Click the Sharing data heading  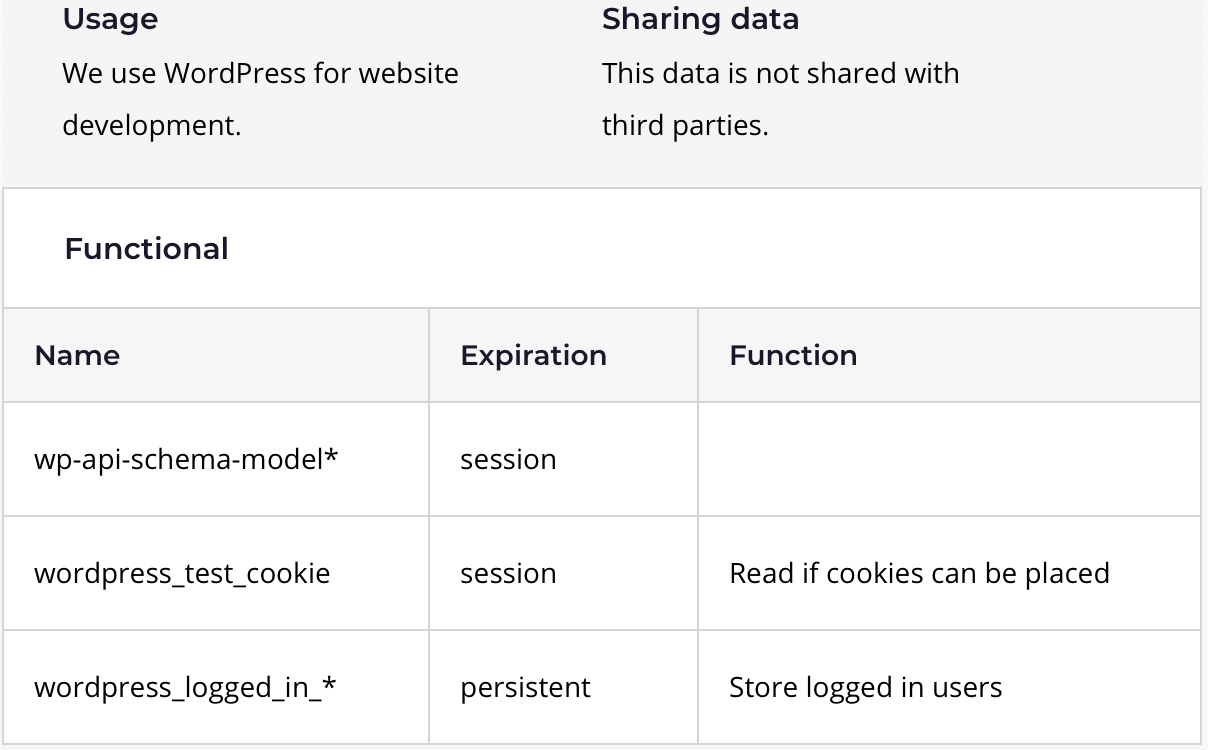point(700,19)
